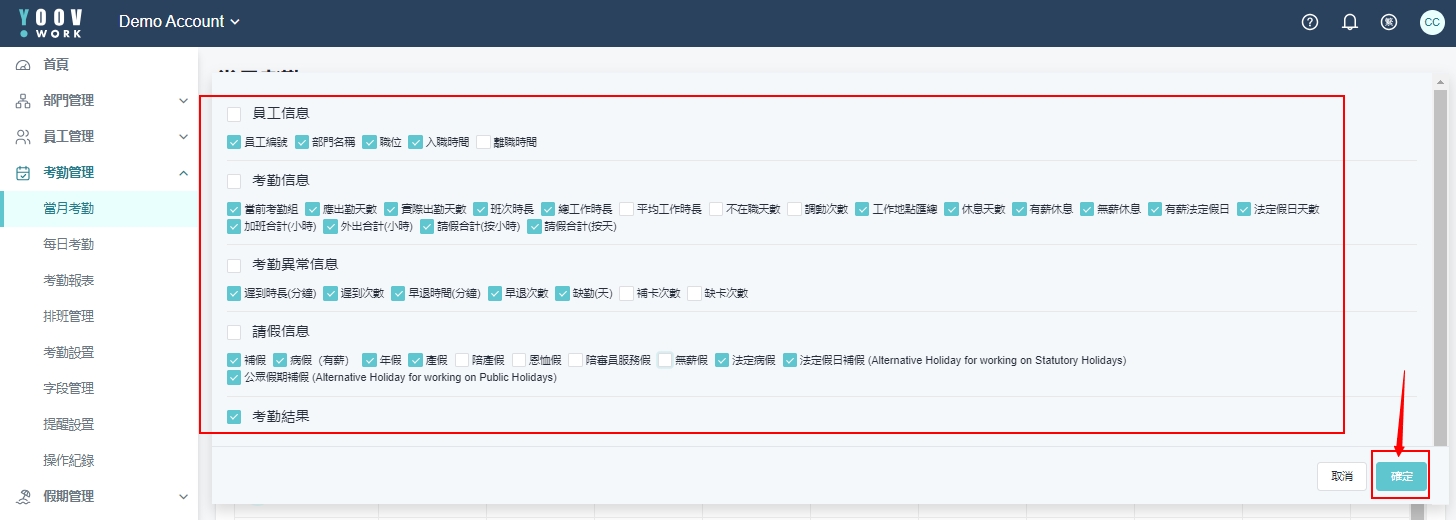The width and height of the screenshot is (1456, 520).
Task: Click the 假期管理 vacation icon
Action: pos(23,497)
